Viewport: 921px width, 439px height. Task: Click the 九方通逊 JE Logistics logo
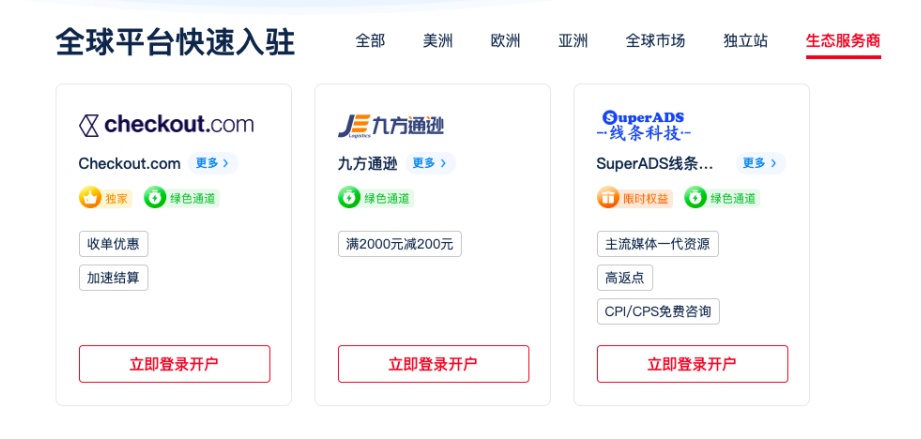point(391,125)
